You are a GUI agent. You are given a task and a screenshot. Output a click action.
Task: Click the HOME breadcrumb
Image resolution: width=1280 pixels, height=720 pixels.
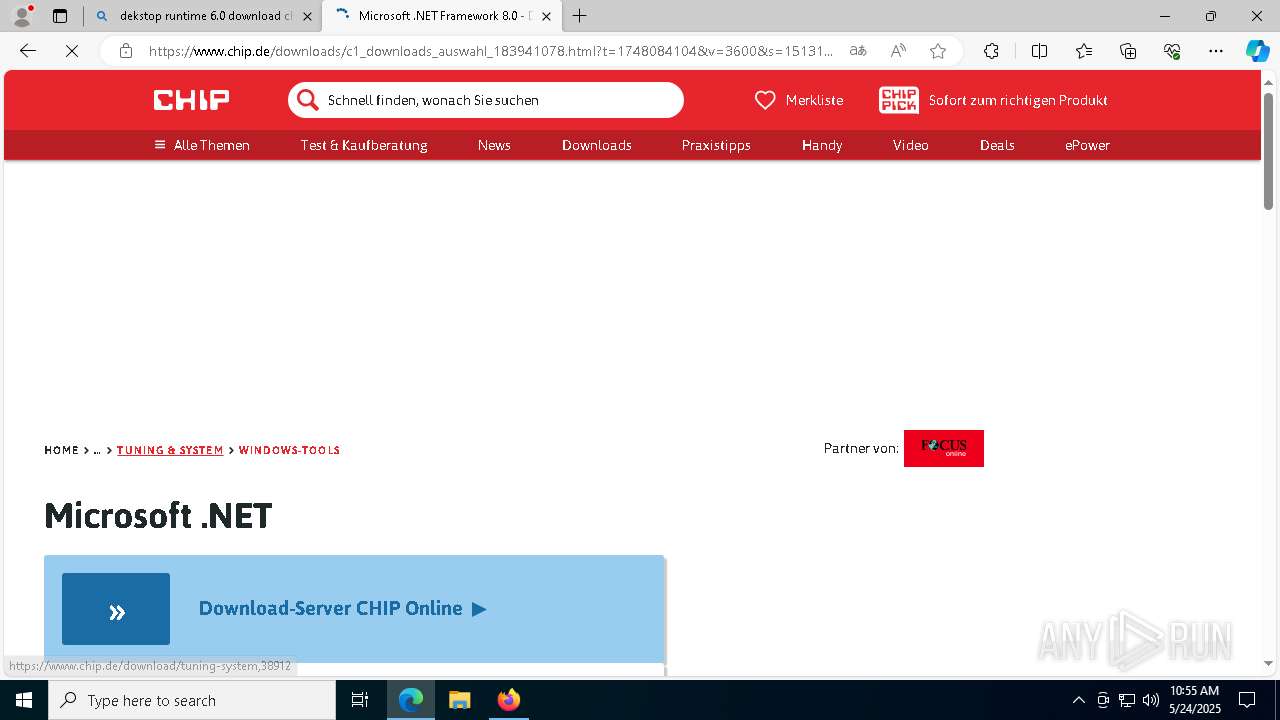pos(61,450)
